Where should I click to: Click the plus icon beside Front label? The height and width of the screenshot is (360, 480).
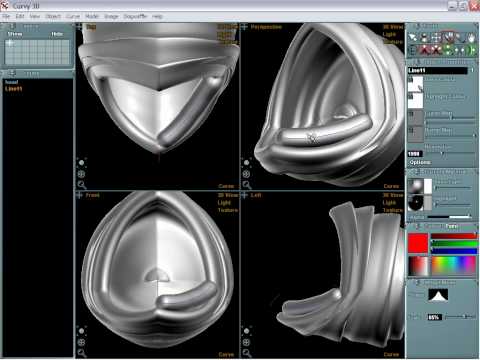pos(79,195)
